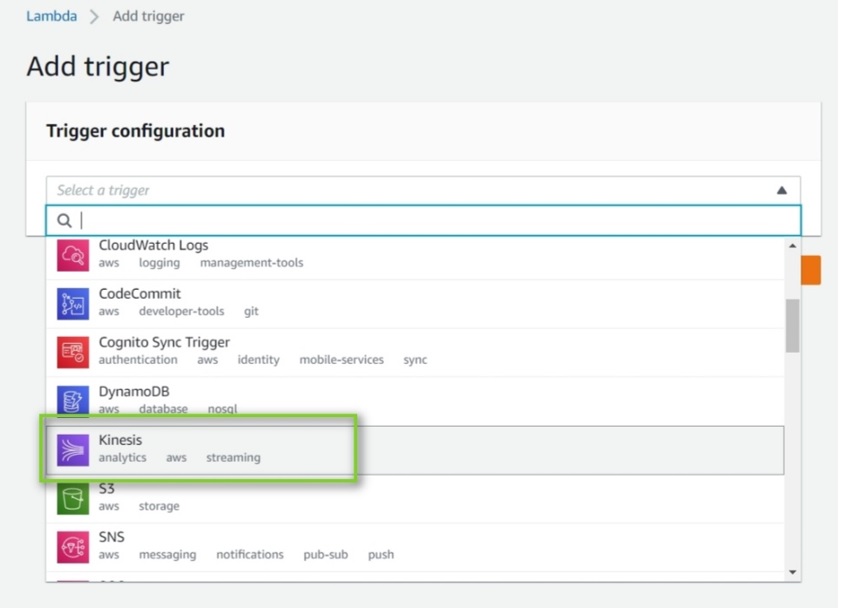The image size is (841, 610).
Task: Collapse the Select a trigger dropdown
Action: pos(781,190)
